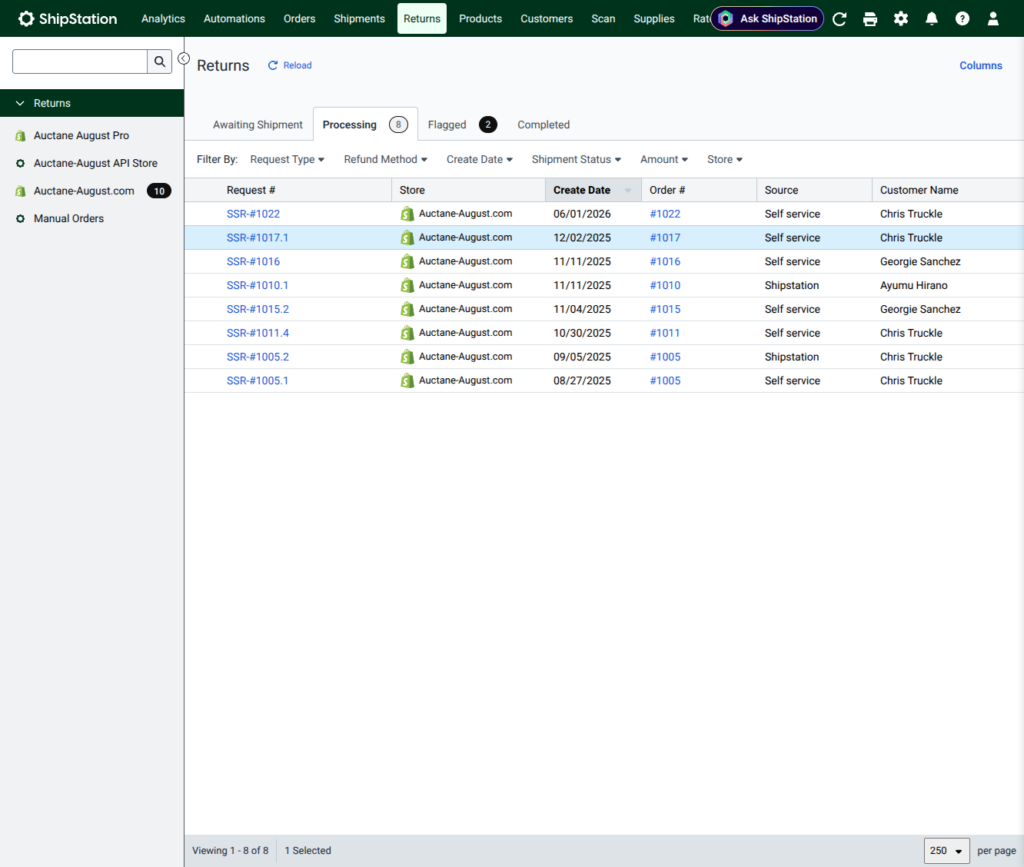Open Request Type filter dropdown
The width and height of the screenshot is (1024, 867).
[x=287, y=159]
